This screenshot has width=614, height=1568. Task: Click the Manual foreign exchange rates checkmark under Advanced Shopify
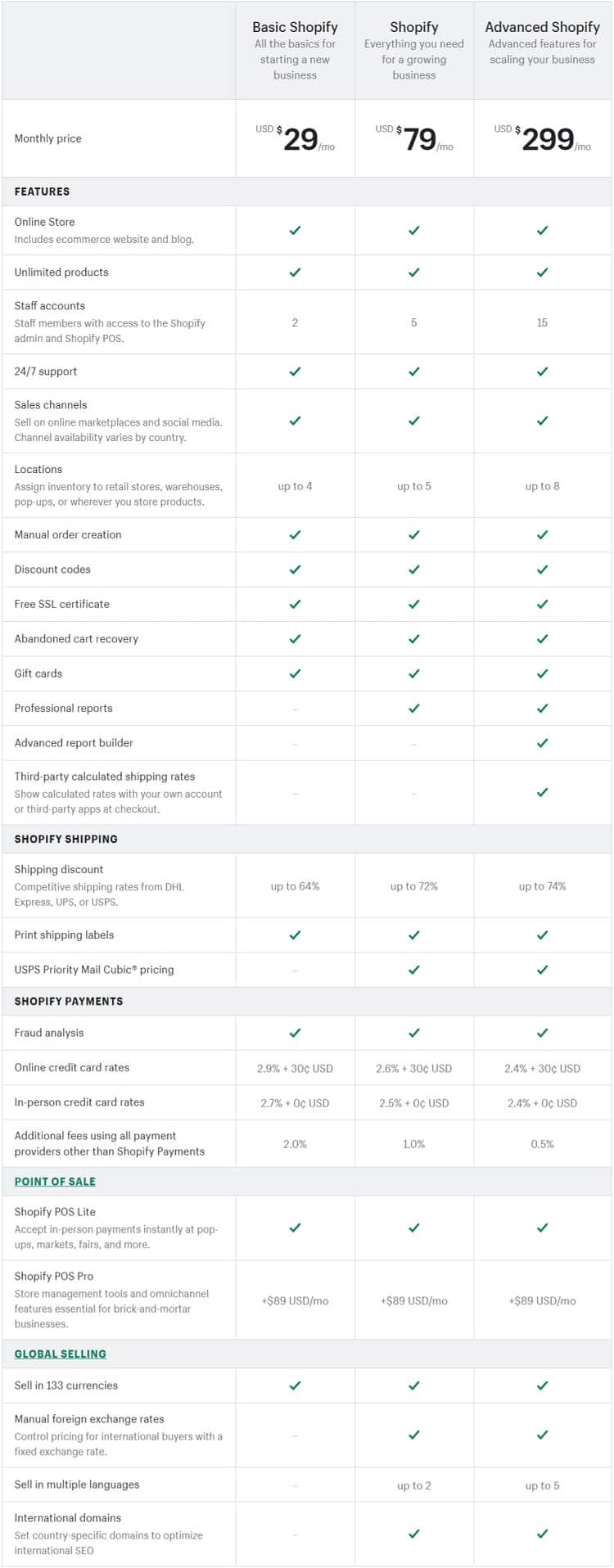pos(542,1435)
